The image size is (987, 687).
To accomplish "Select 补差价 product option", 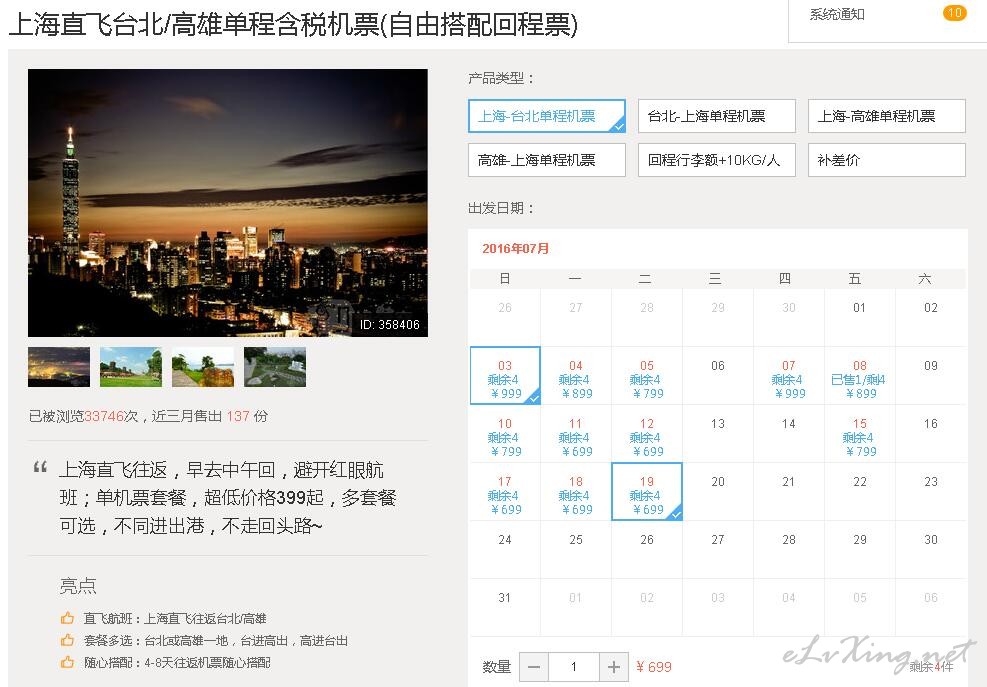I will [x=887, y=160].
